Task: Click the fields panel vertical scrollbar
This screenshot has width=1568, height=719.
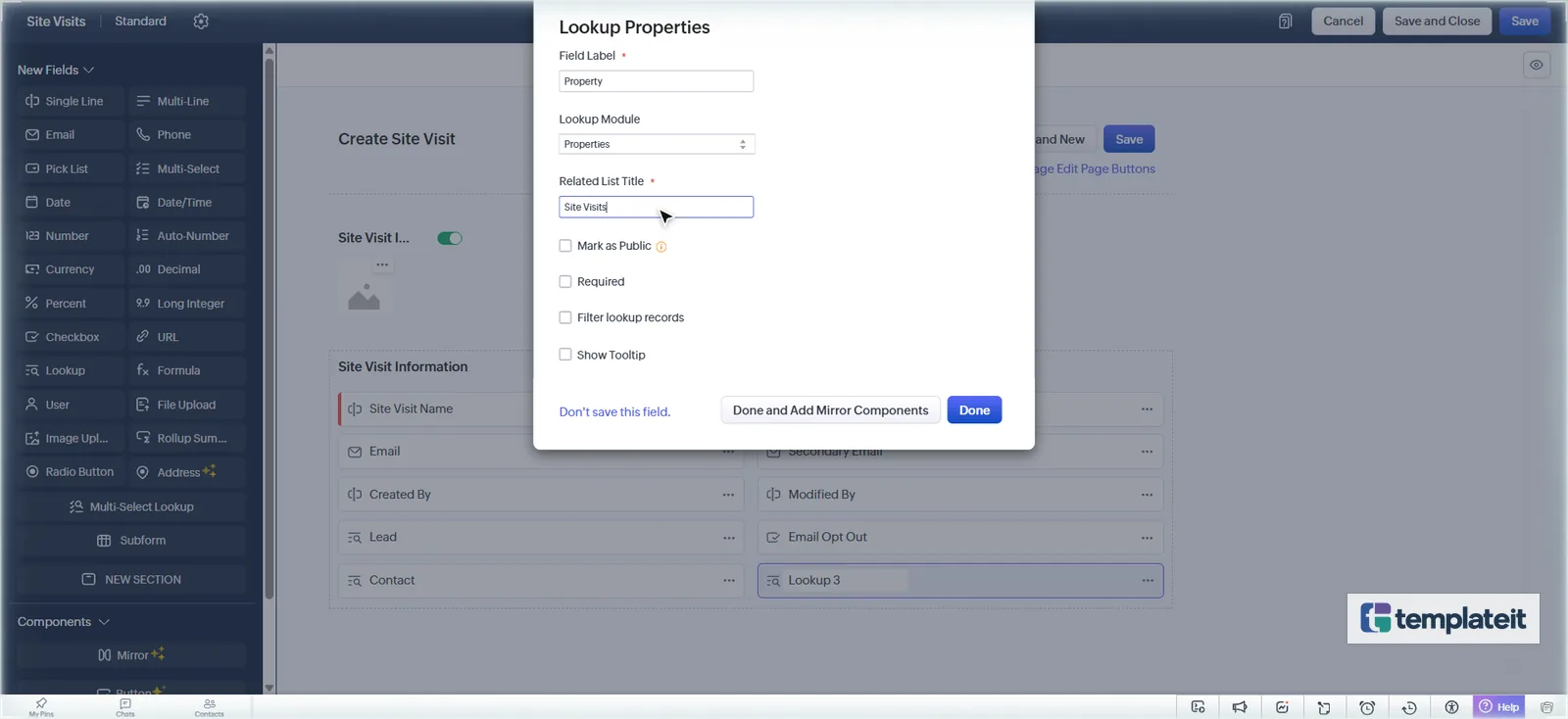Action: pyautogui.click(x=269, y=329)
